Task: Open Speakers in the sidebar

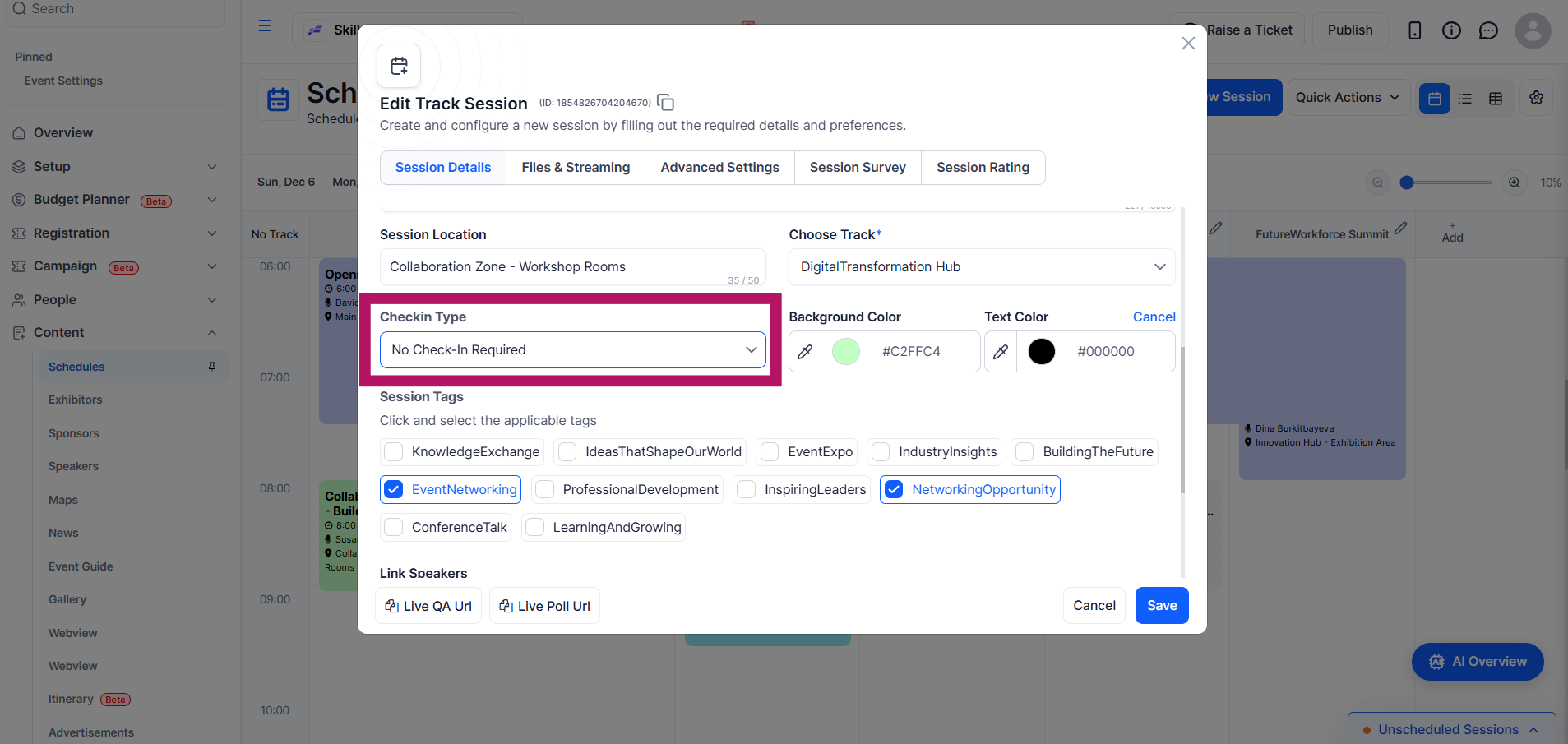Action: coord(73,466)
